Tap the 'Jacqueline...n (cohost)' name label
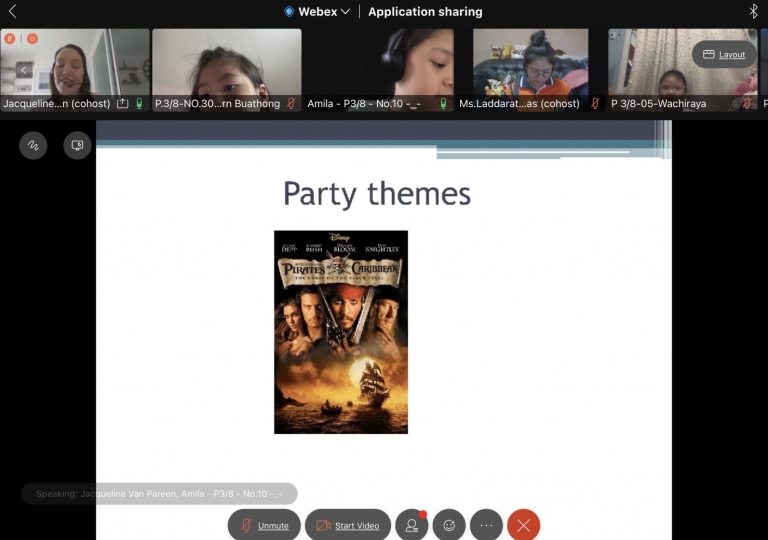The width and height of the screenshot is (768, 540). tap(57, 103)
